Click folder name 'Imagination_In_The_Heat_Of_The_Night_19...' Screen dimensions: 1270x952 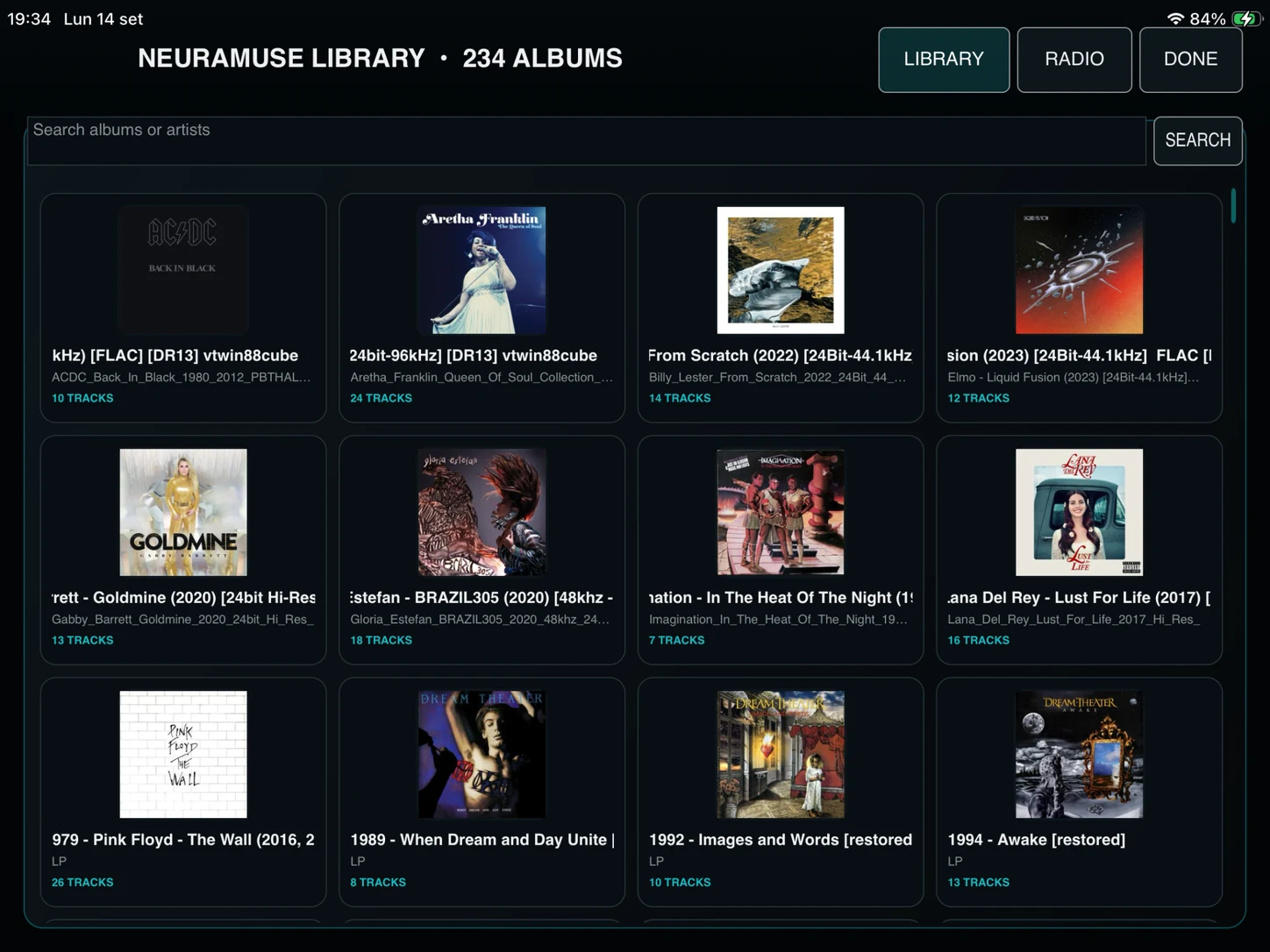coord(778,619)
